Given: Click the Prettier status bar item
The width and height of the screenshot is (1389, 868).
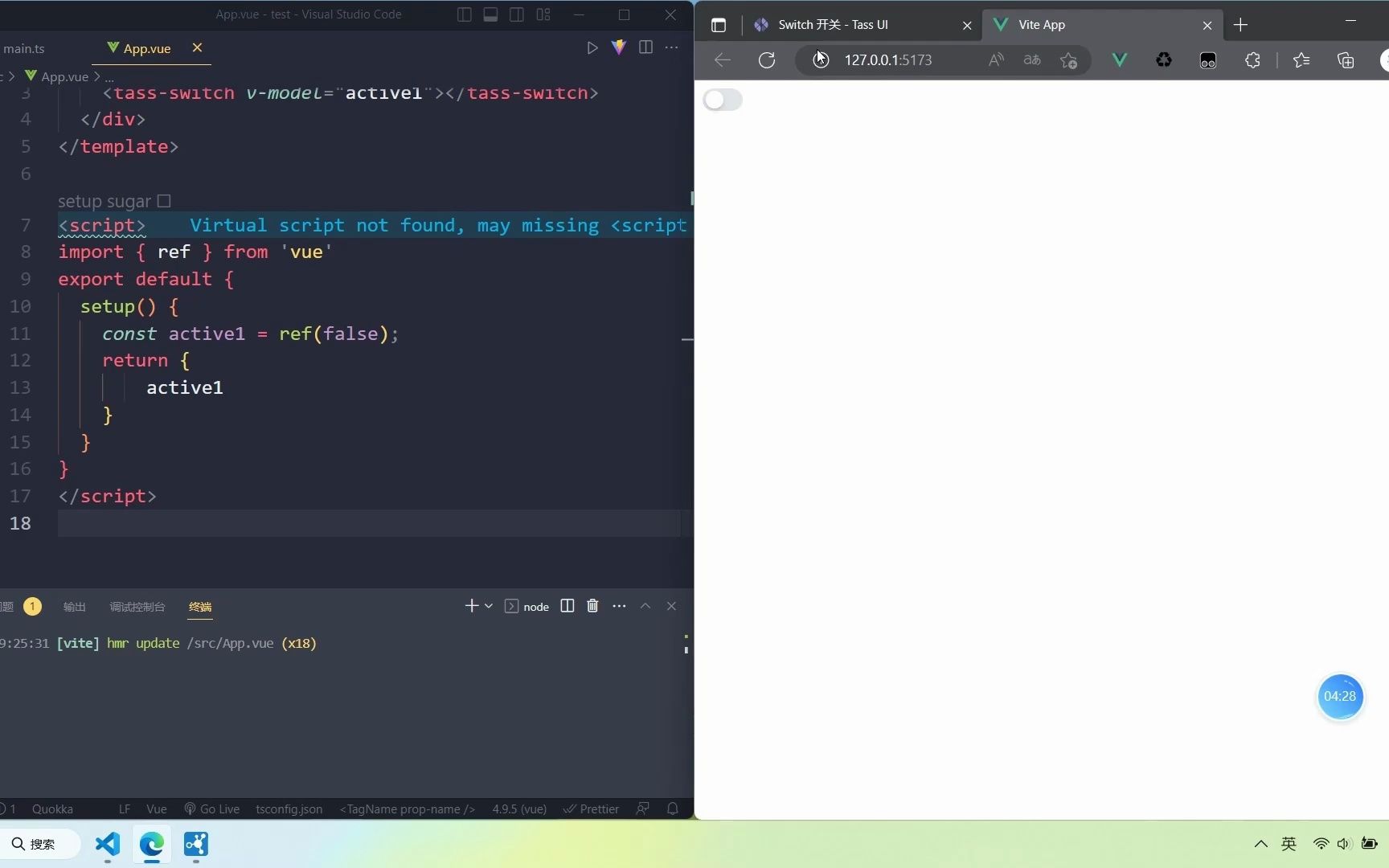Looking at the screenshot, I should 592,809.
